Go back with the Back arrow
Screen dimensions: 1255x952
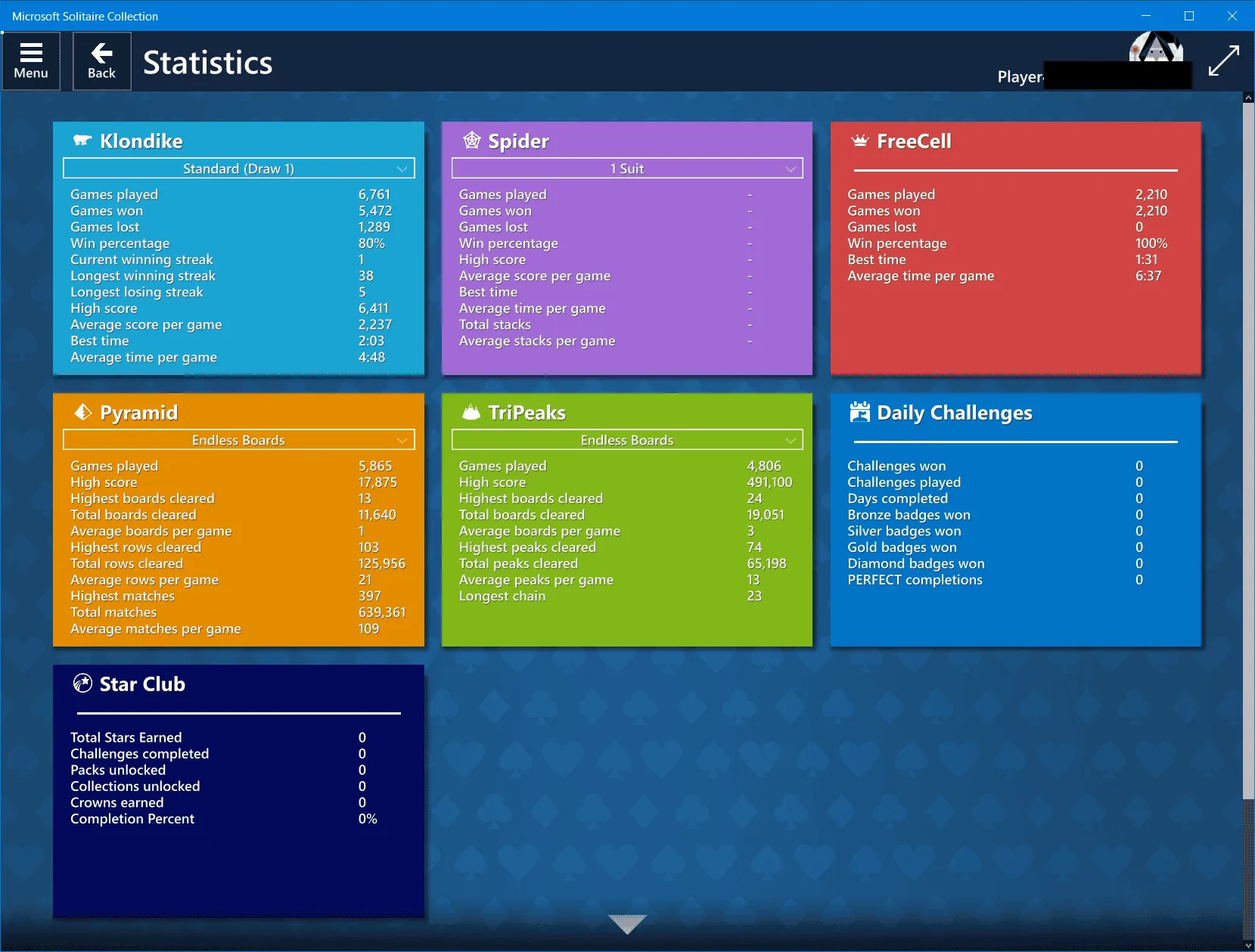coord(101,61)
